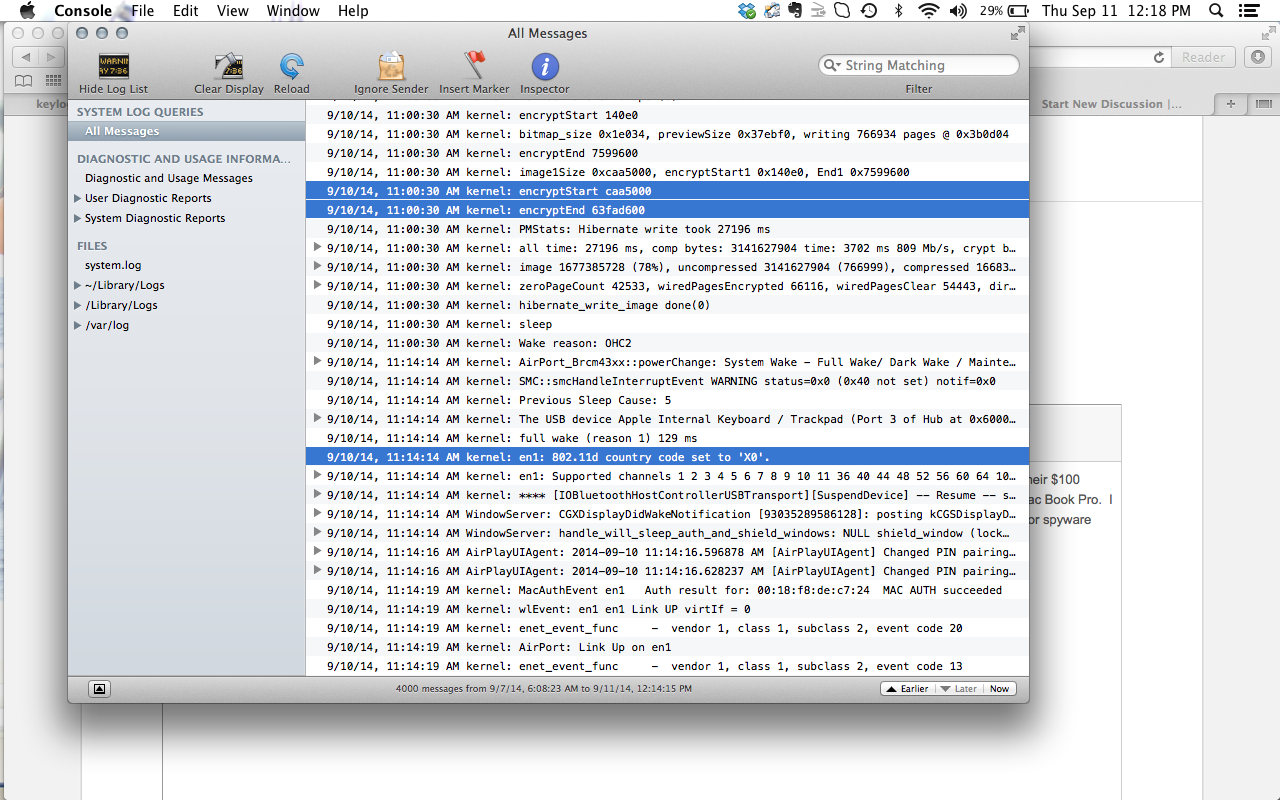This screenshot has height=800, width=1280.
Task: Expand the 'en1: Supported channels' log entry
Action: pyautogui.click(x=318, y=475)
